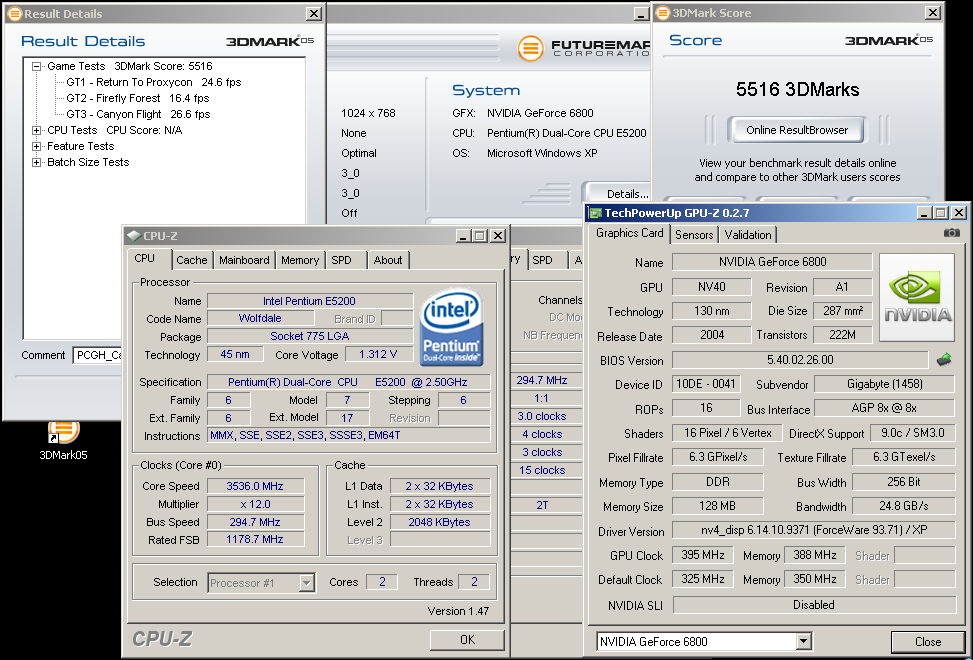Expand the Batch Size Tests node
Image resolution: width=973 pixels, height=660 pixels.
[37, 163]
